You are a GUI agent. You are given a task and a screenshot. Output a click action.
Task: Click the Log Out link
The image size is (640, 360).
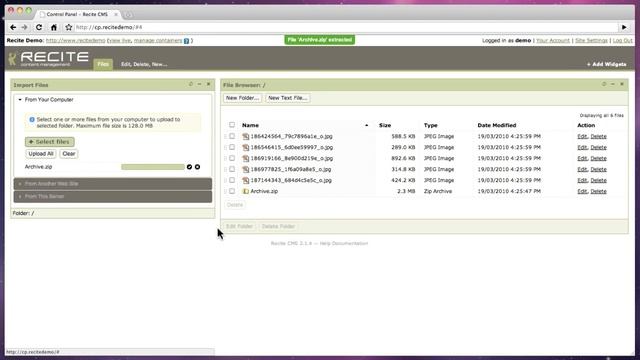(x=622, y=41)
